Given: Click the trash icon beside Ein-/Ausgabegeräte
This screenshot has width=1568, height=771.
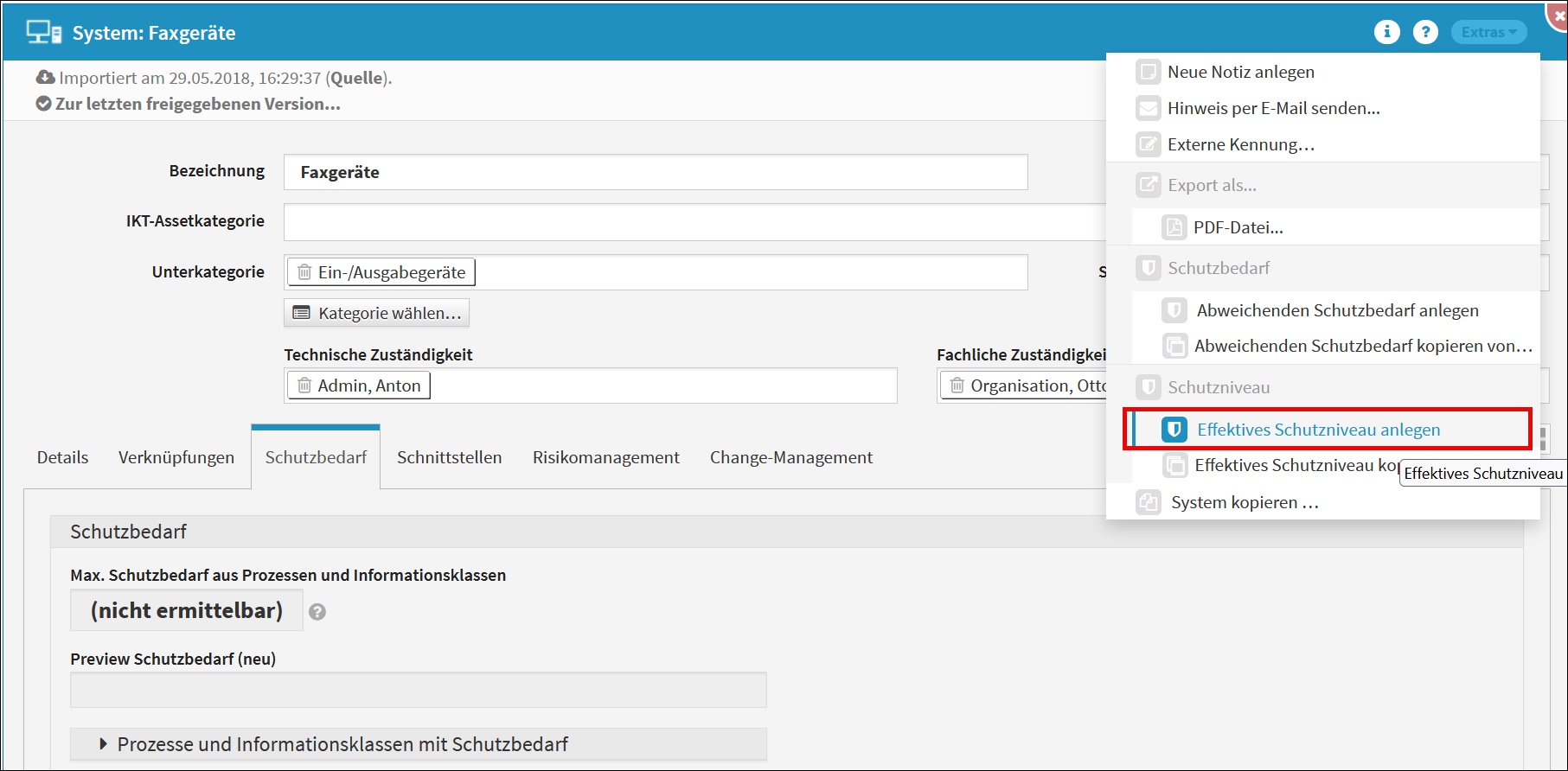Looking at the screenshot, I should (x=304, y=272).
